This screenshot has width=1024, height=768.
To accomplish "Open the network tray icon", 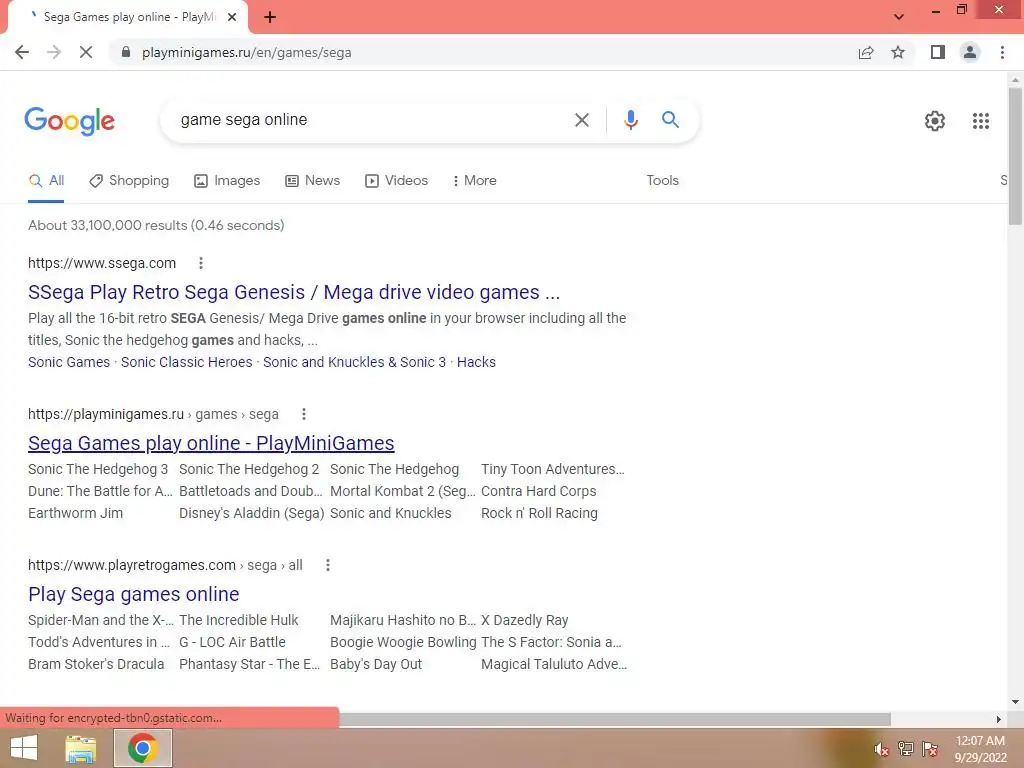I will [x=905, y=749].
